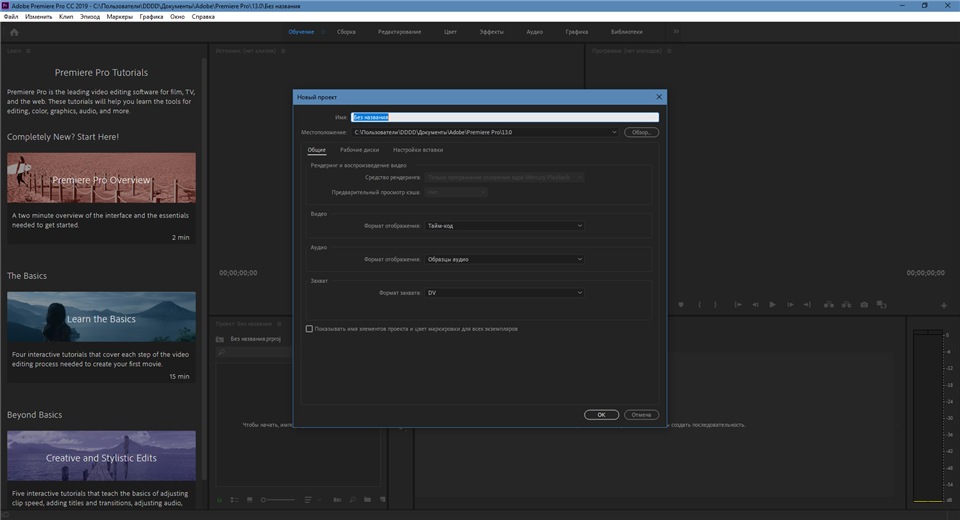Enable the 'Показывать имя элементов проекта' checkbox

coord(309,329)
